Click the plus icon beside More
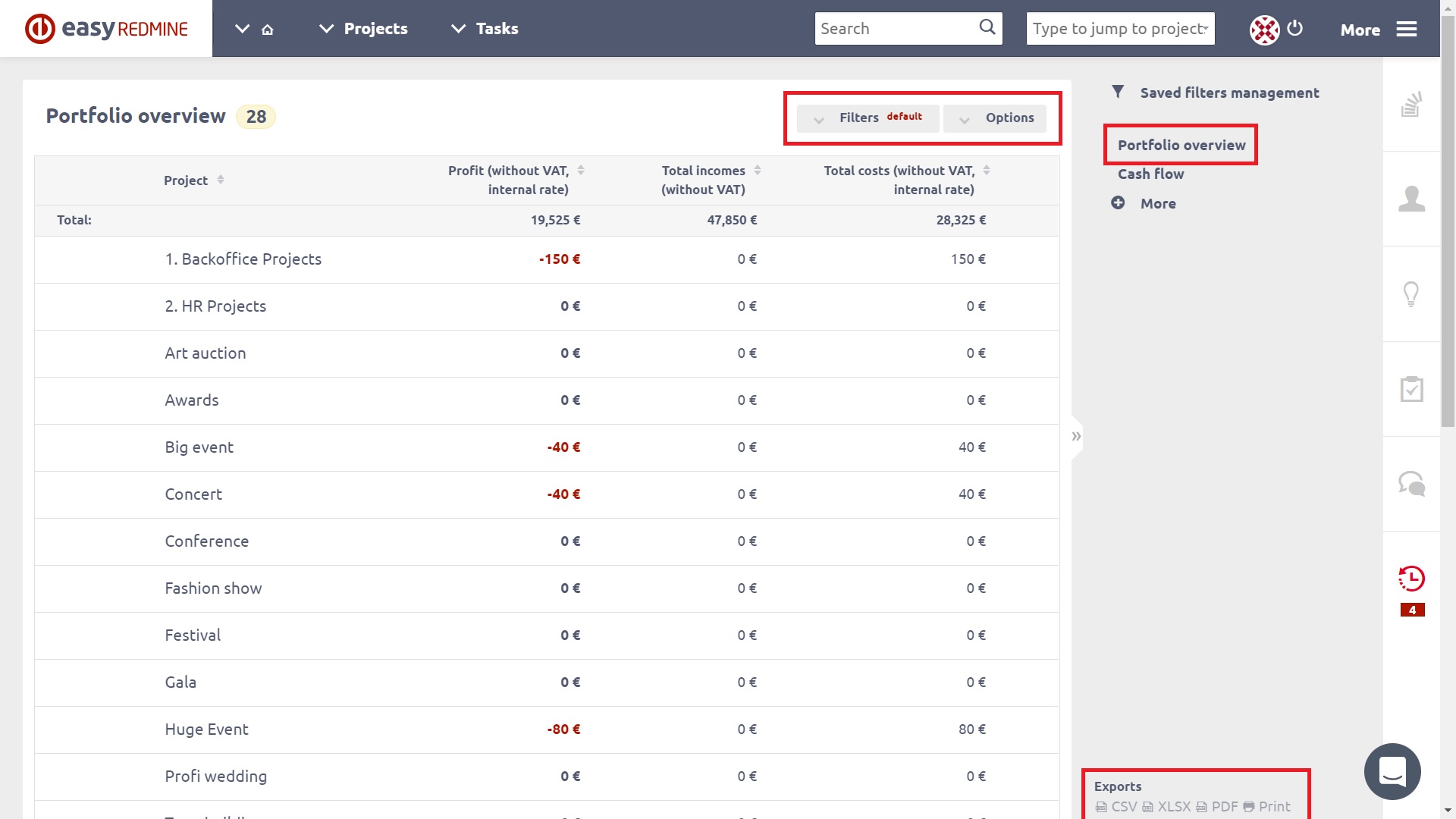This screenshot has height=819, width=1456. [x=1118, y=202]
